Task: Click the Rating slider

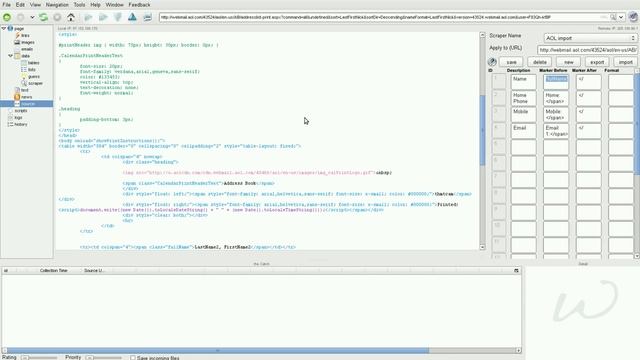Action: pyautogui.click(x=39, y=358)
